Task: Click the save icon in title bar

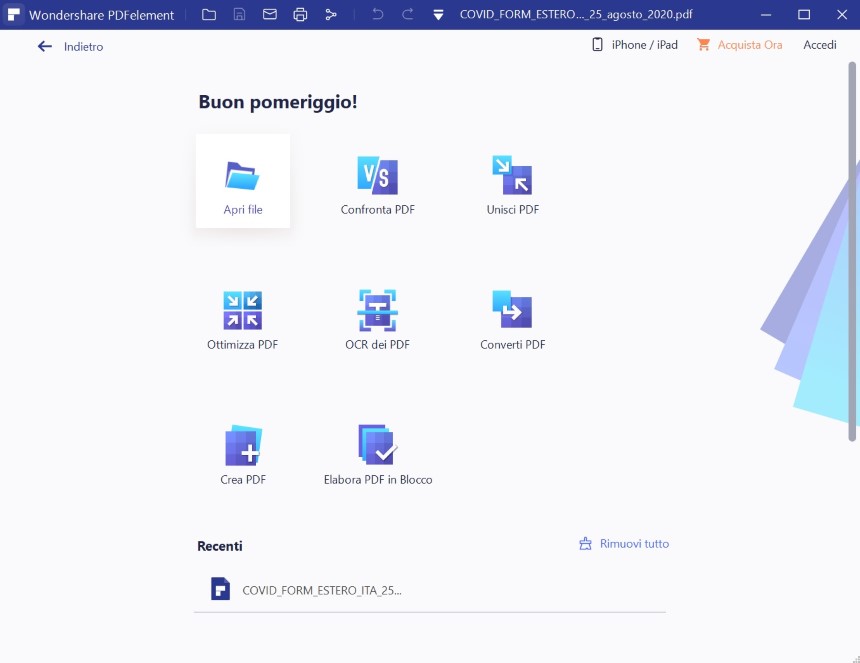Action: [x=239, y=15]
